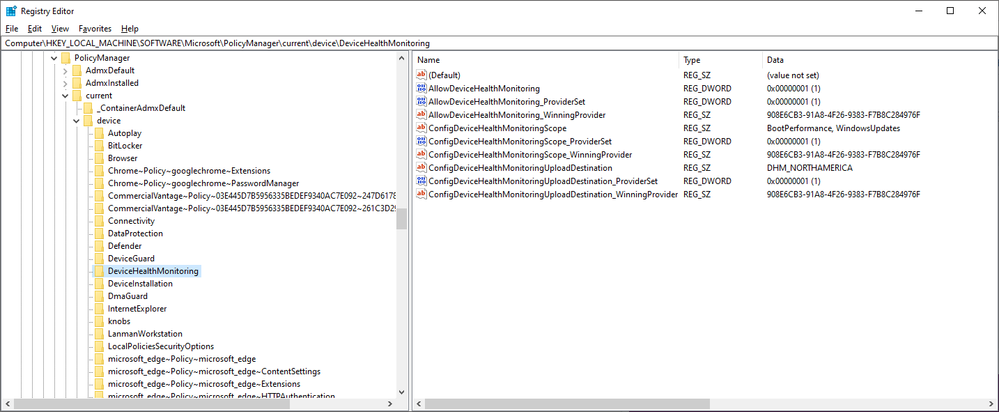Image resolution: width=999 pixels, height=412 pixels.
Task: Expand the AdmxDefault tree node
Action: coord(65,71)
